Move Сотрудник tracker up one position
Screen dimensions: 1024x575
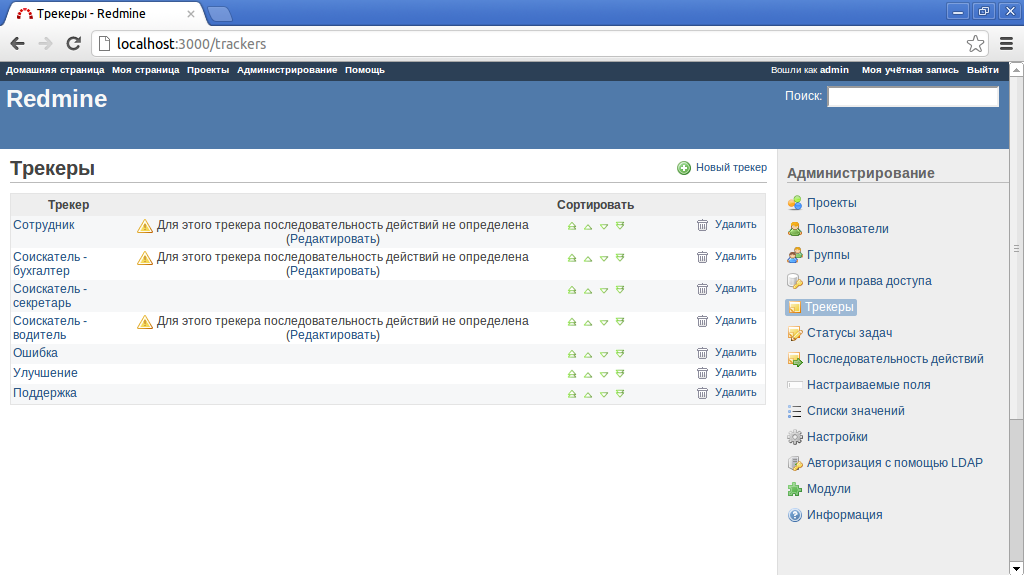coord(588,226)
